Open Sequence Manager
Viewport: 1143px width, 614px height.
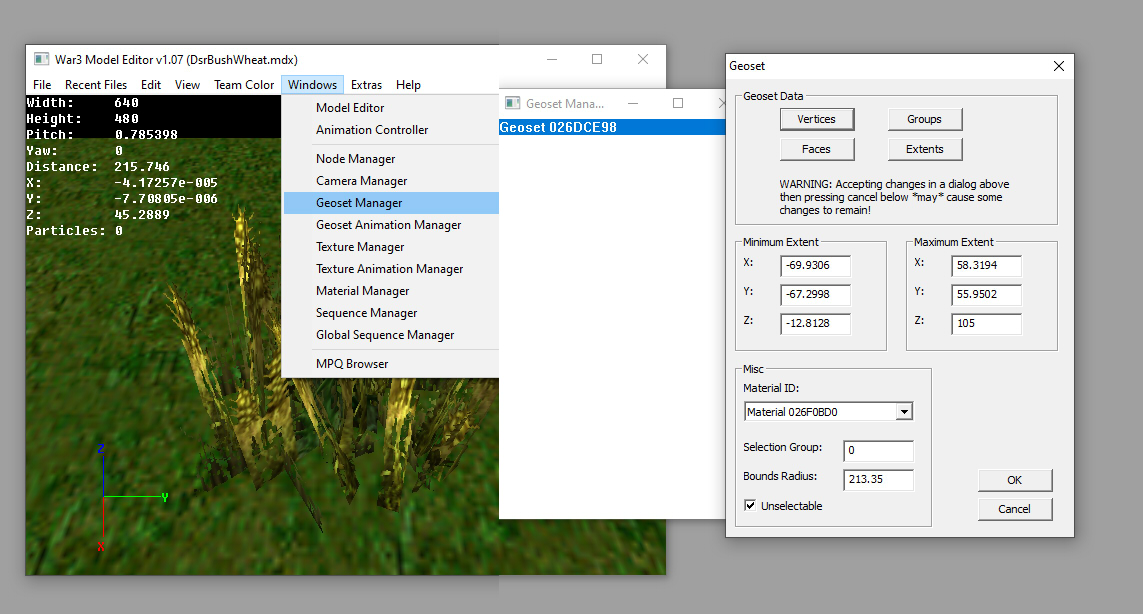(391, 313)
